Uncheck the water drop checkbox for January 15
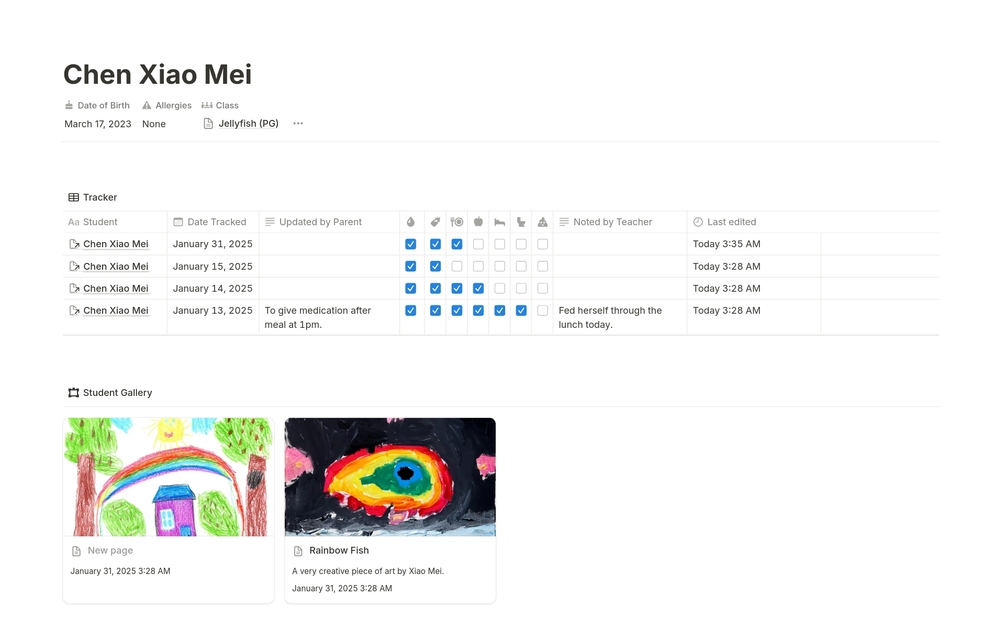 tap(411, 267)
